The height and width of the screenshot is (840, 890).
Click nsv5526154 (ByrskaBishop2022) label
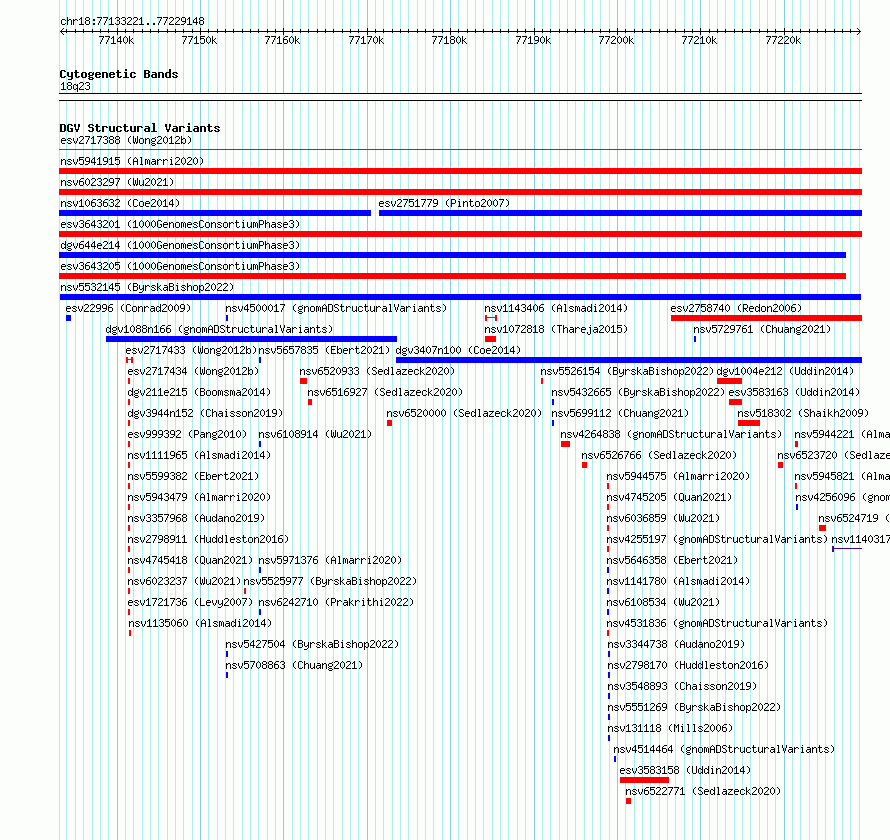tap(627, 371)
